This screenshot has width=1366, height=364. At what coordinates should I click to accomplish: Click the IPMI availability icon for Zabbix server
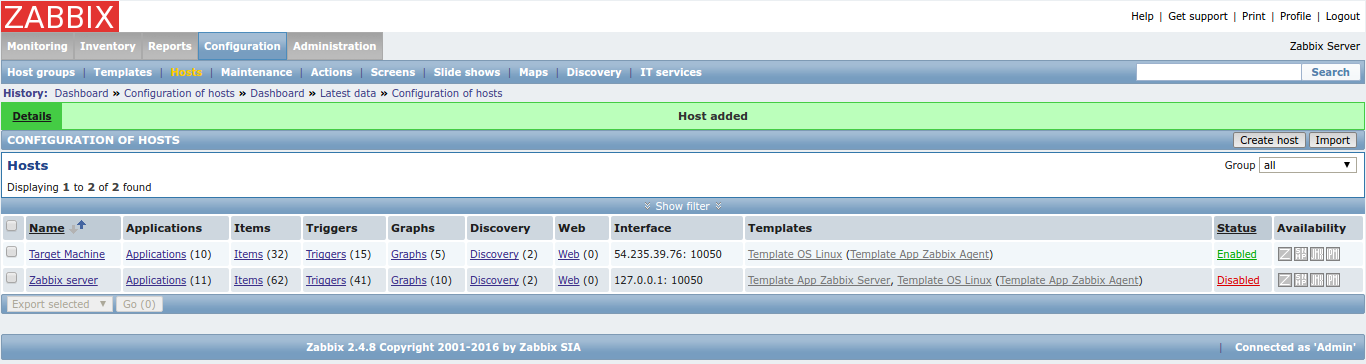[1333, 280]
